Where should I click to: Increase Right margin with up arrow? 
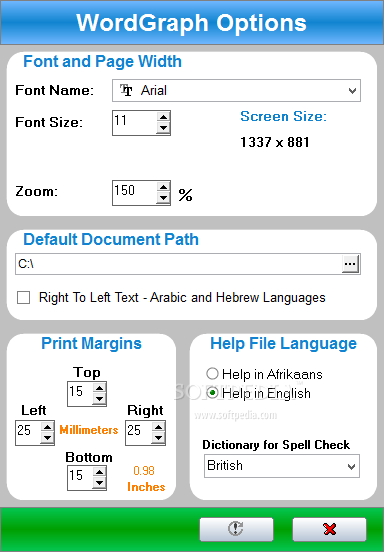(158, 427)
